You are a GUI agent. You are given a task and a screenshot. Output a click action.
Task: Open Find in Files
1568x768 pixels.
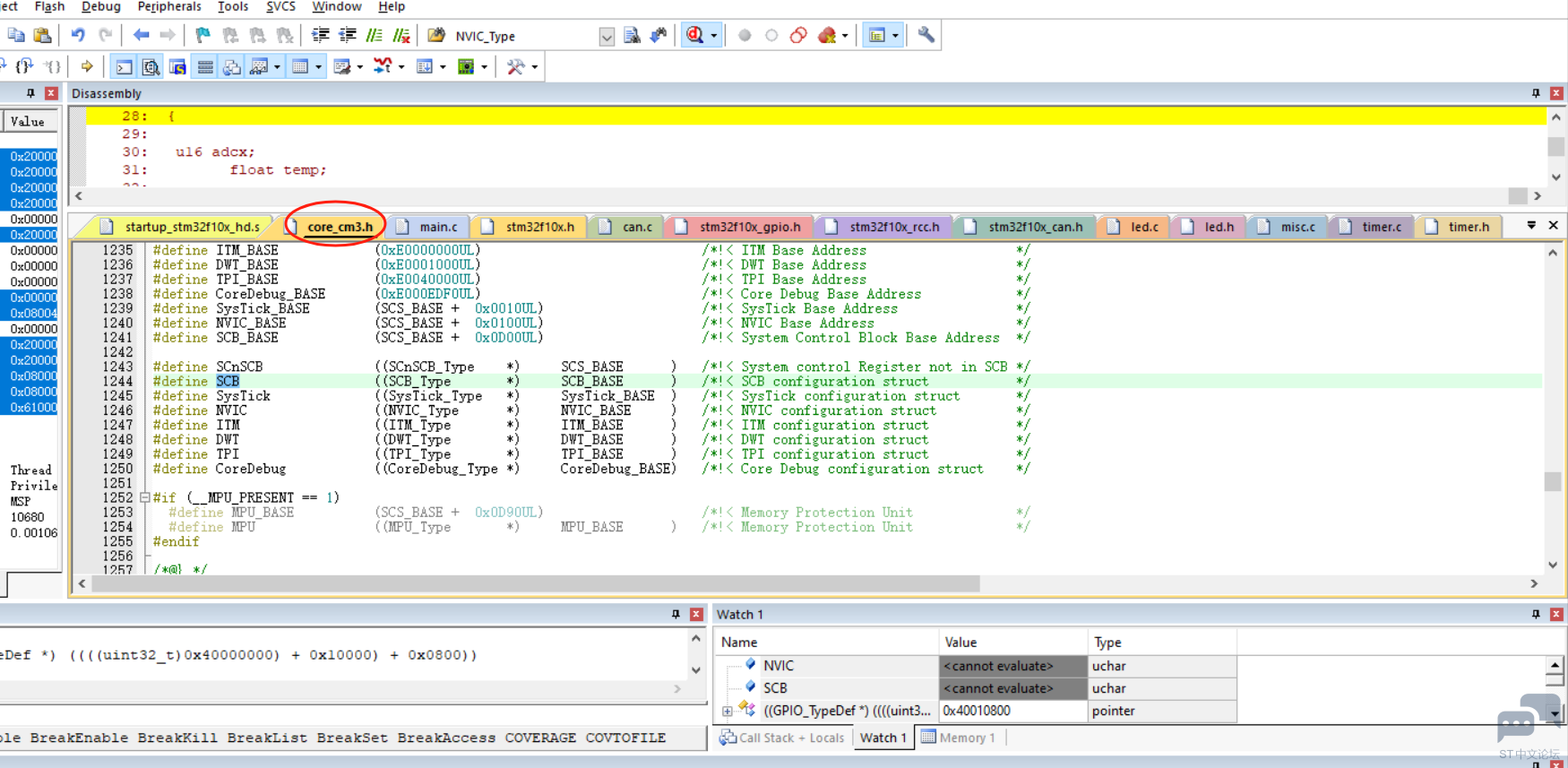pos(436,36)
